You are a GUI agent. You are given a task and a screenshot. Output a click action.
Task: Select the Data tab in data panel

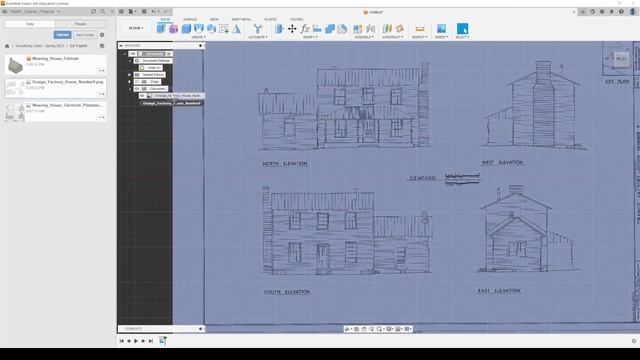pyautogui.click(x=30, y=24)
